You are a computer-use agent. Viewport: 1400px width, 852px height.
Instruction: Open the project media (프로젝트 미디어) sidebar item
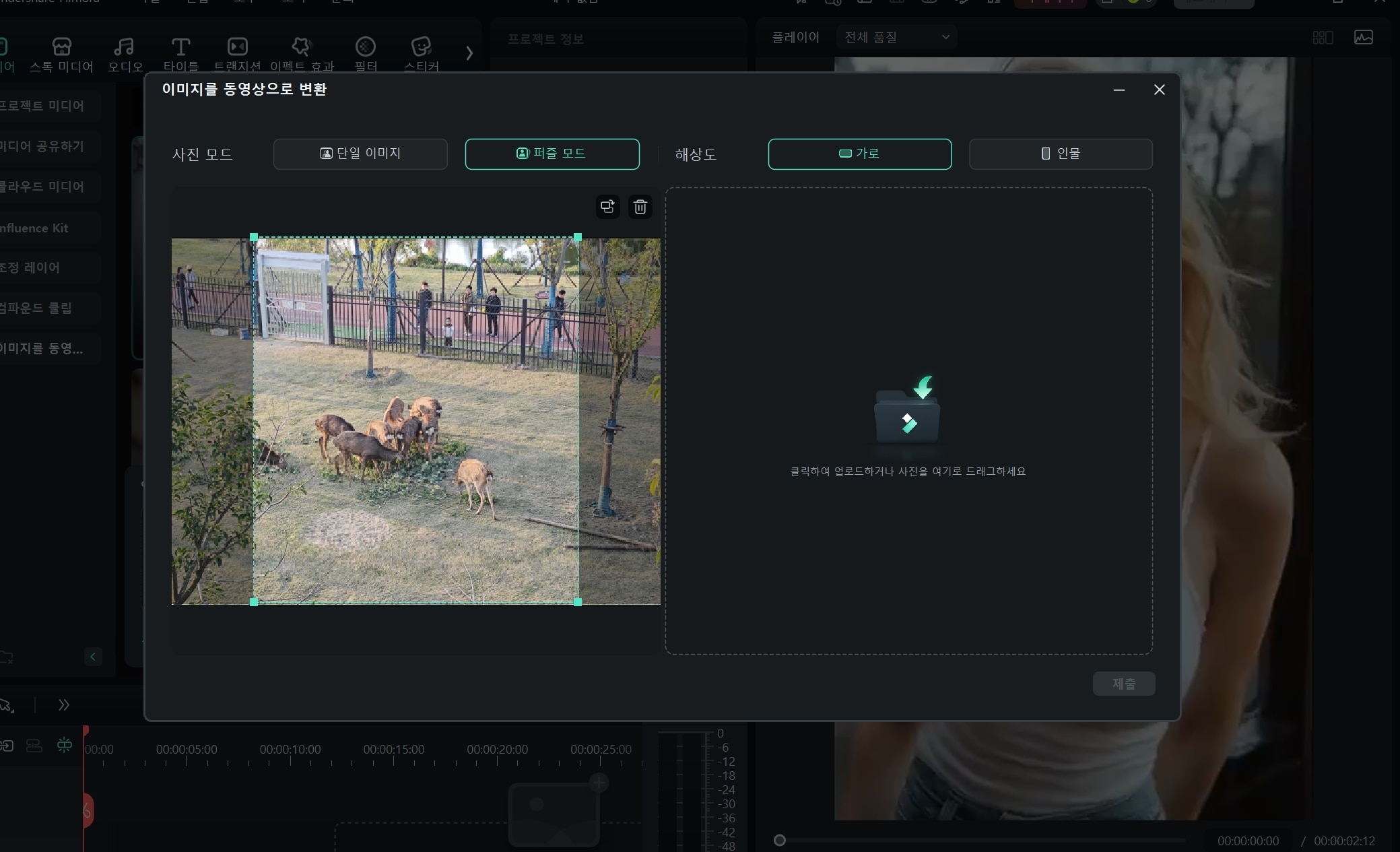click(42, 106)
